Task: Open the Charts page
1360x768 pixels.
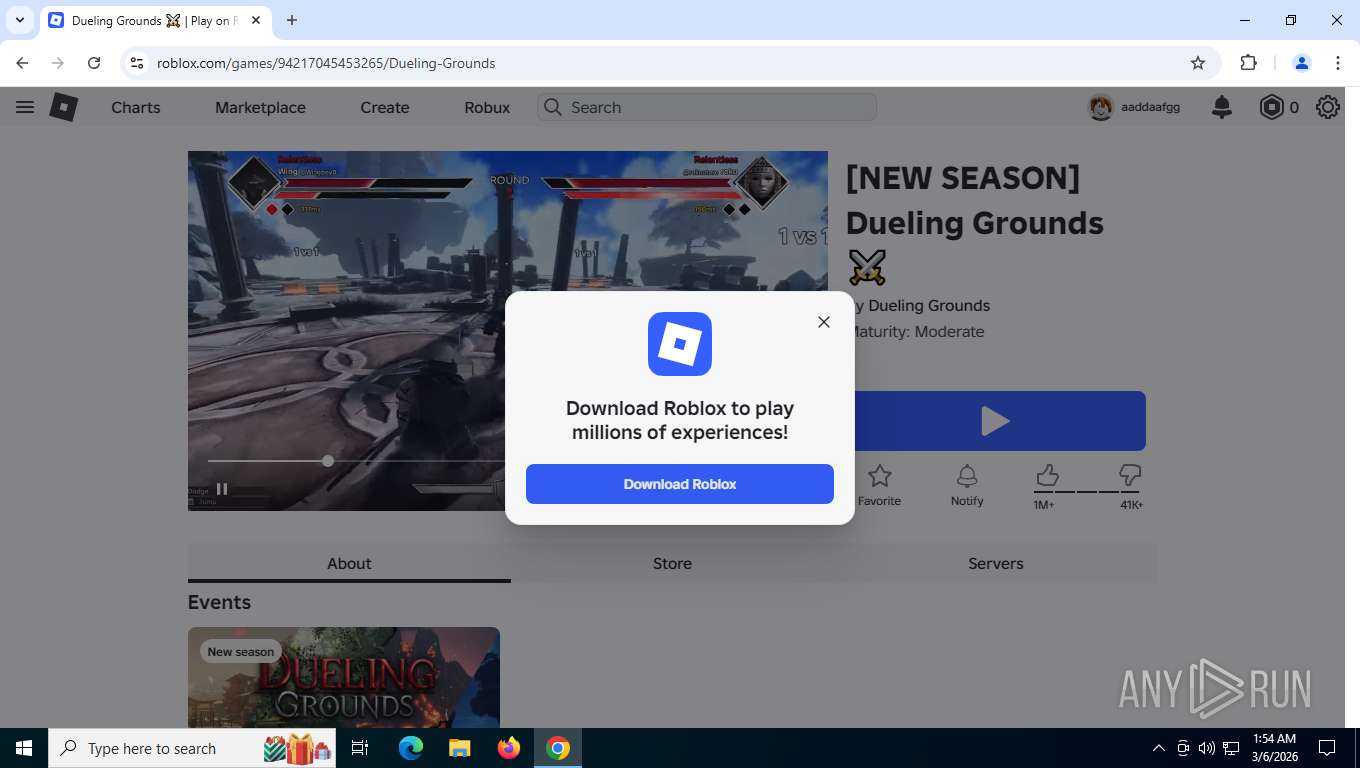Action: coord(136,107)
